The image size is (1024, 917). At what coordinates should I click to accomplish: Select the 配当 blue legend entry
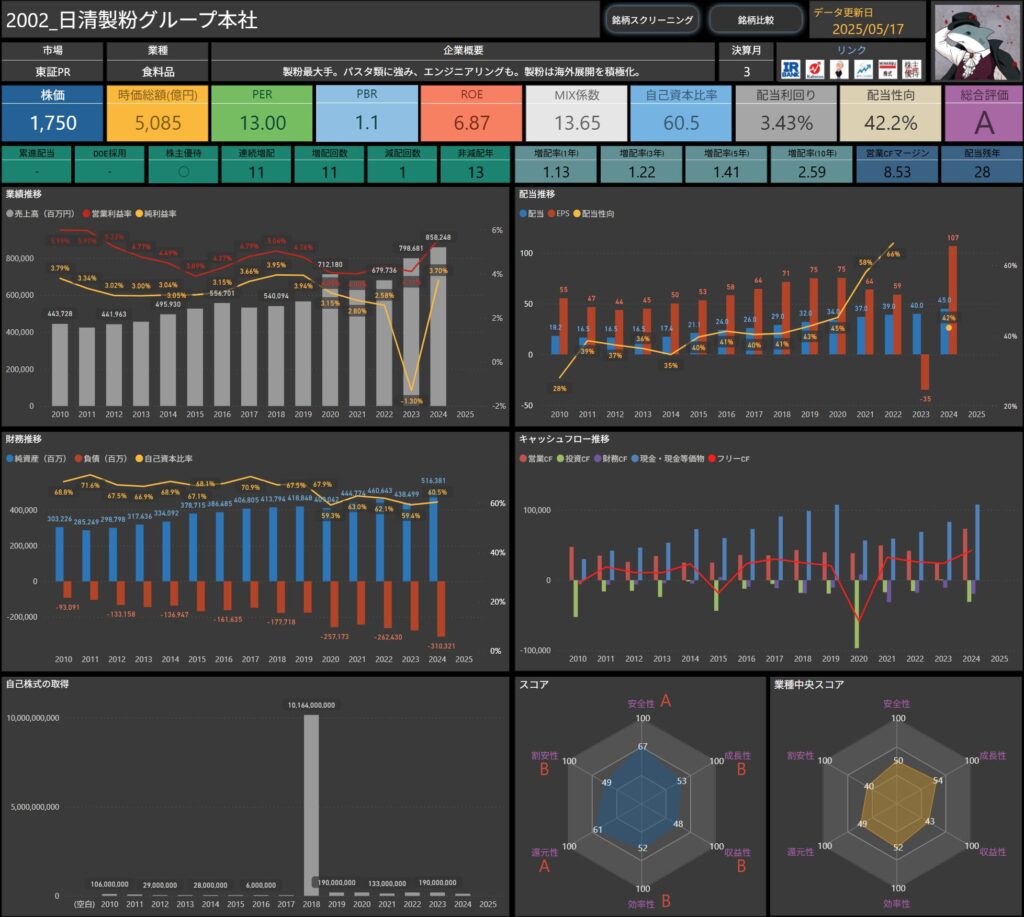pyautogui.click(x=532, y=214)
